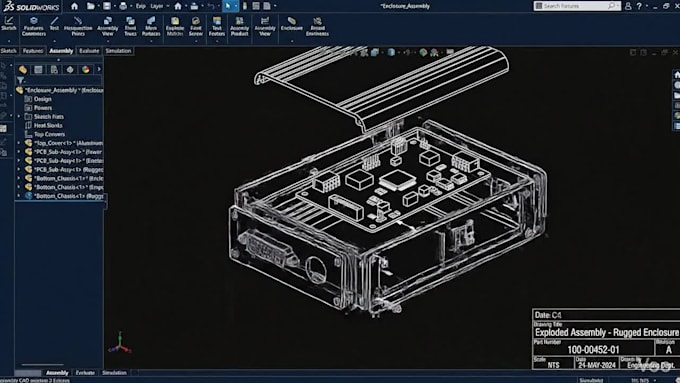Switch to the Features ribbon tab
Screen dimensions: 680x383
click(x=33, y=51)
